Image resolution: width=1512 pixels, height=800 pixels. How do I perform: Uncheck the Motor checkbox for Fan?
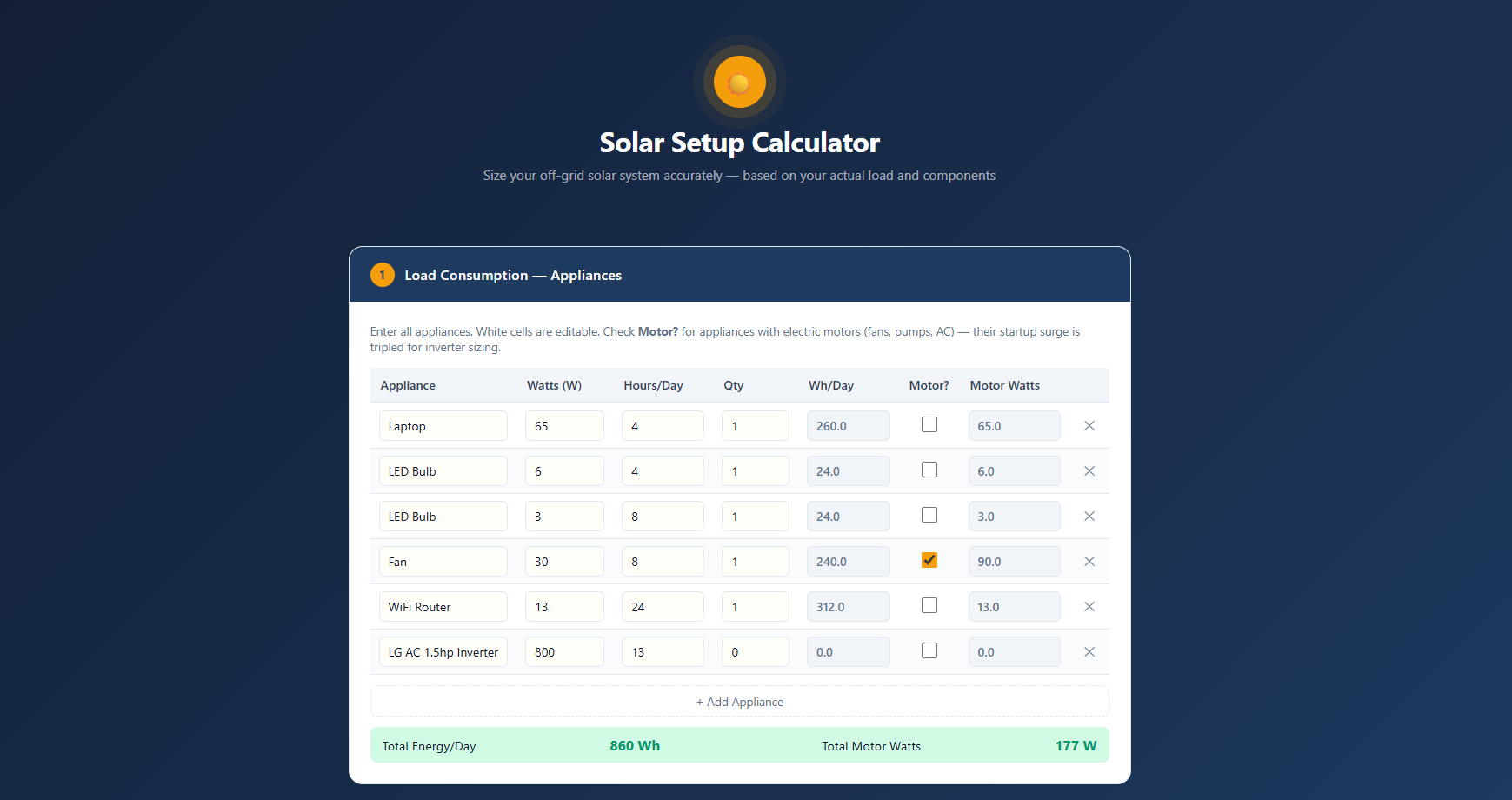click(929, 560)
